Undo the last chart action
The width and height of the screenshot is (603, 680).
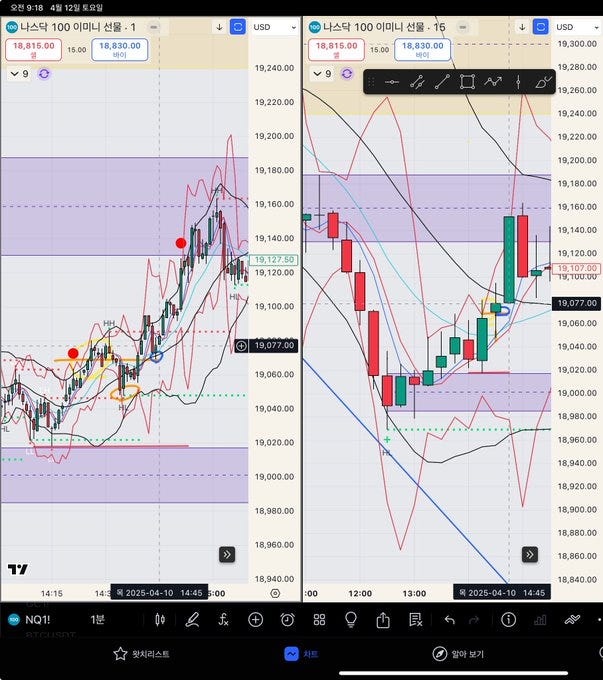click(x=449, y=620)
